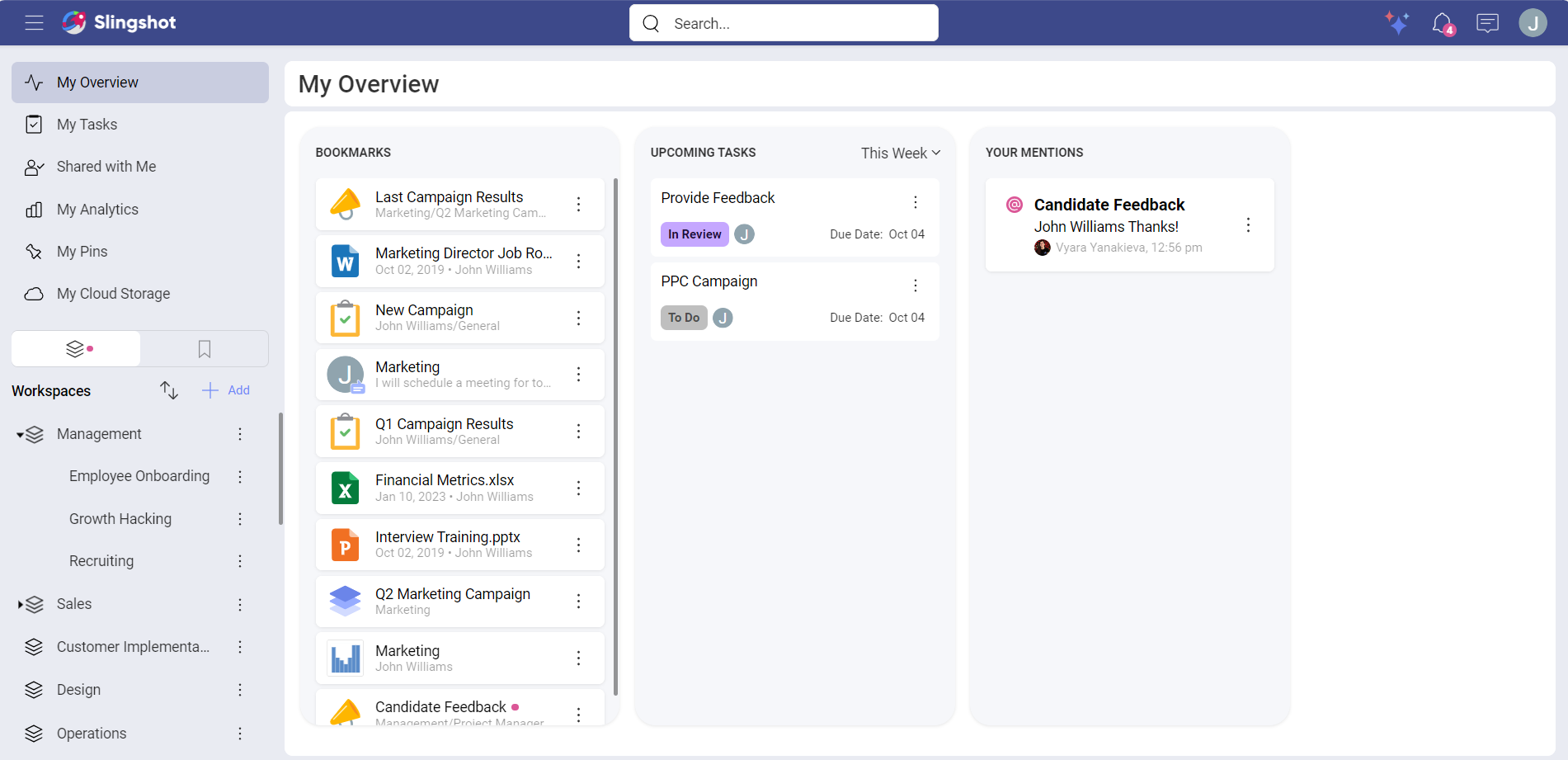Open the This Week filter dropdown
Viewport: 1568px width, 760px height.
(900, 153)
